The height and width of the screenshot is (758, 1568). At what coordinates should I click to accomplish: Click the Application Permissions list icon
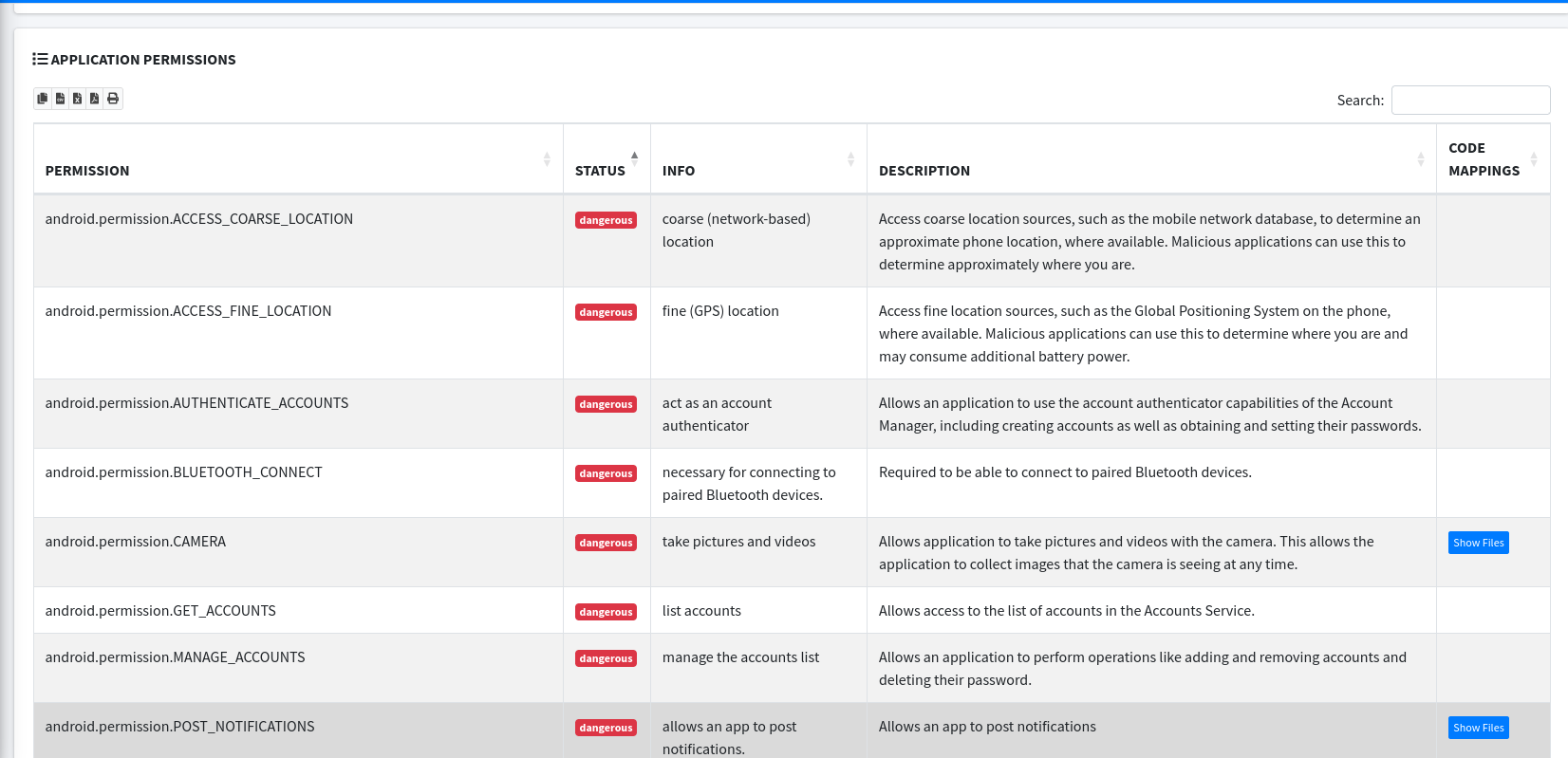[x=40, y=59]
